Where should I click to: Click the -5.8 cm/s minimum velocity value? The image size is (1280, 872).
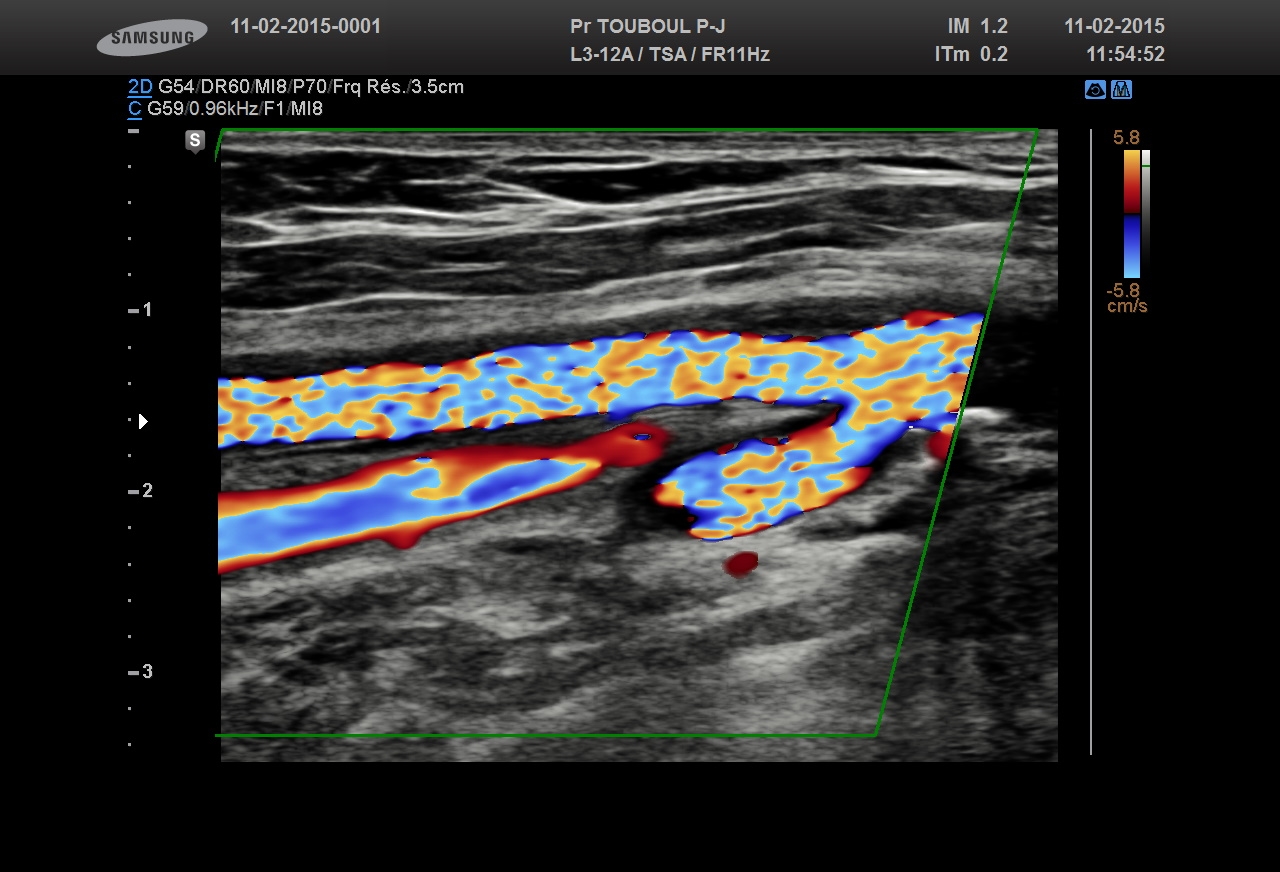1126,298
